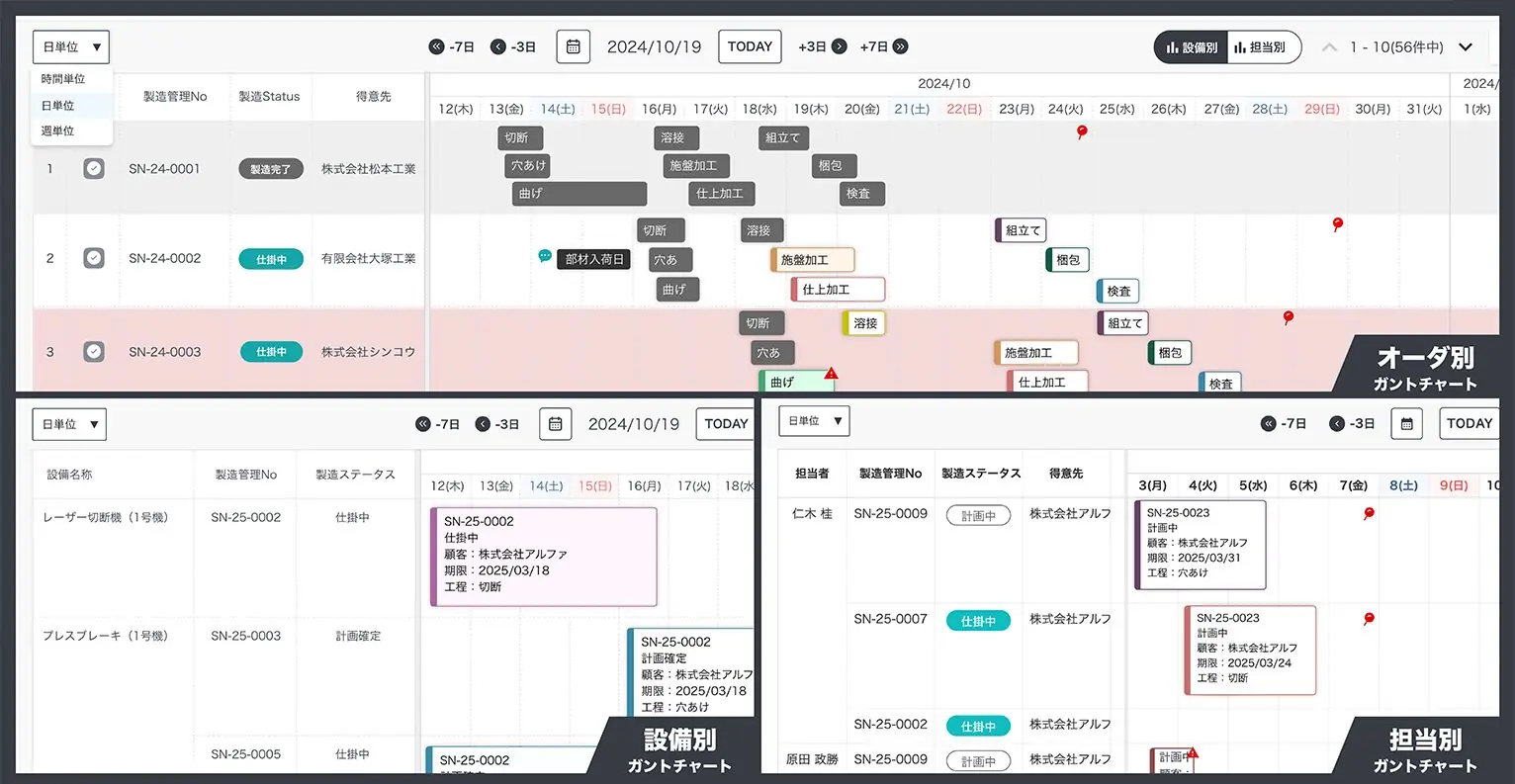Expand the down chevron next to pagination count
The height and width of the screenshot is (784, 1515).
click(x=1466, y=47)
